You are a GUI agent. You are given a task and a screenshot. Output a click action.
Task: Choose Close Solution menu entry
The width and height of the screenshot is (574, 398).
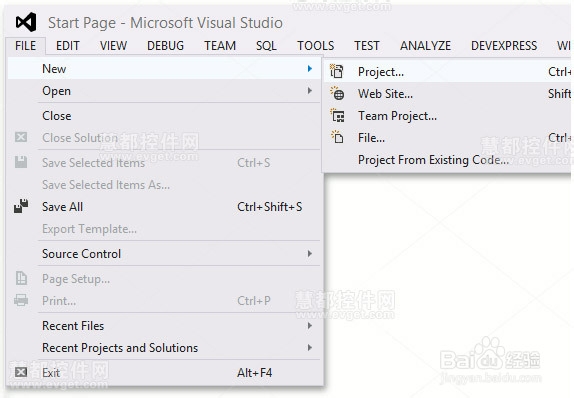click(164, 138)
